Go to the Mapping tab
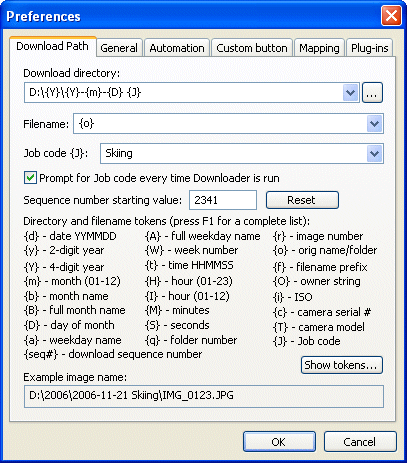The image size is (407, 463). coord(319,48)
